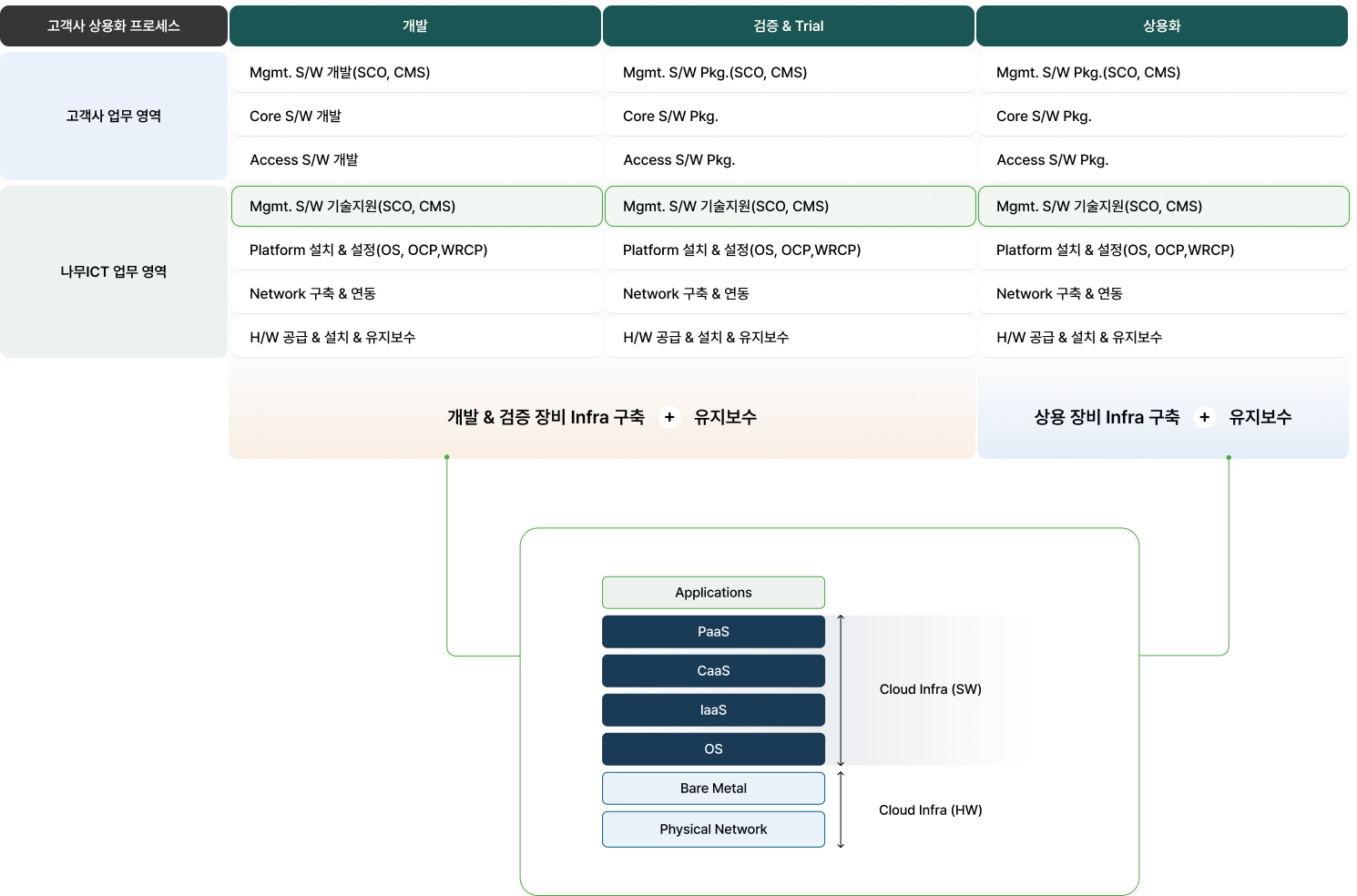Image resolution: width=1357 pixels, height=896 pixels.
Task: Click the plus icon beside 상용 장비 Infra 구축
Action: 1204,417
